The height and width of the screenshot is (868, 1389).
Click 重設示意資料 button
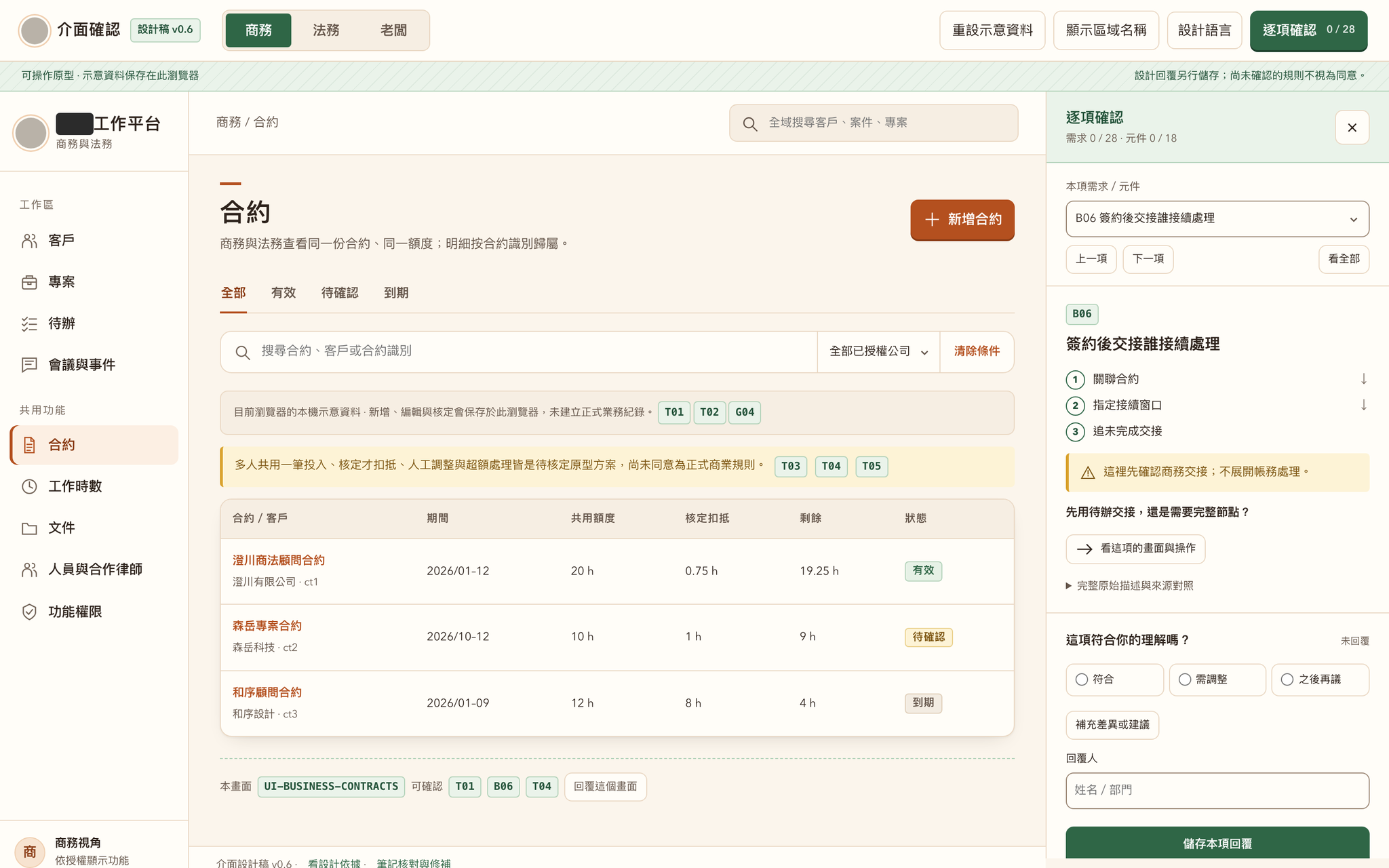(x=992, y=30)
